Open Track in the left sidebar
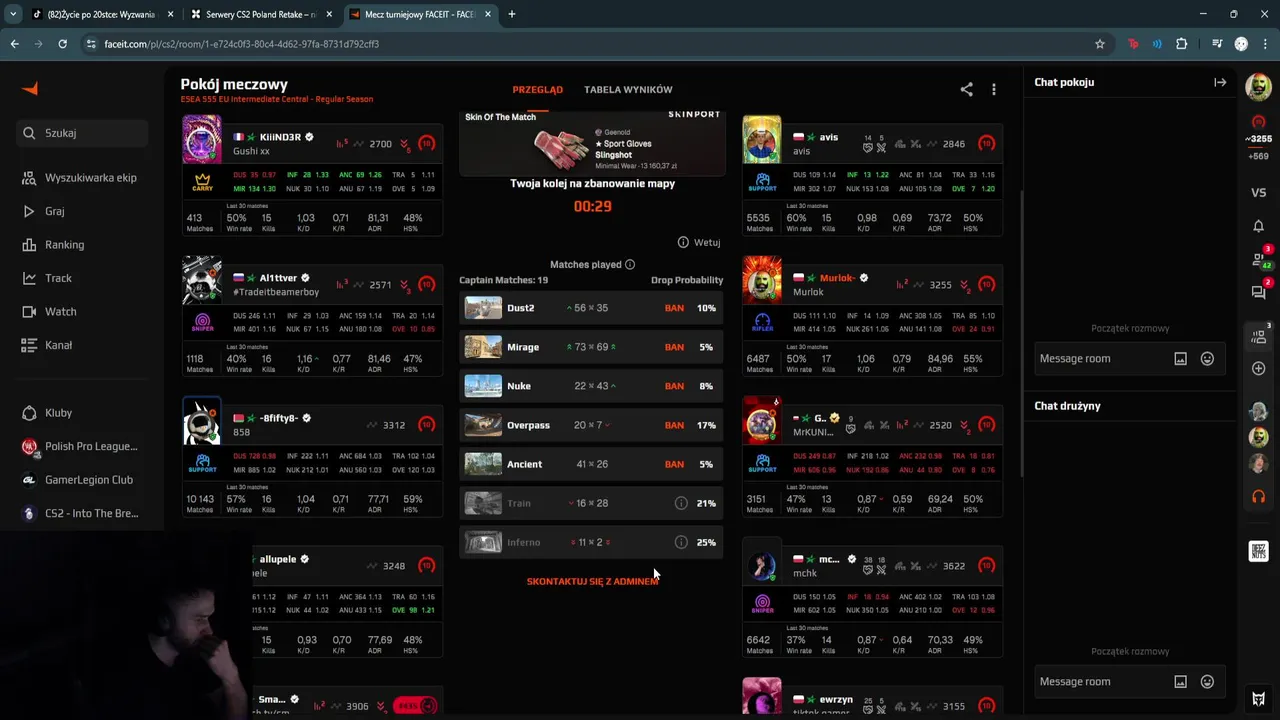Image resolution: width=1280 pixels, height=720 pixels. (x=48, y=278)
